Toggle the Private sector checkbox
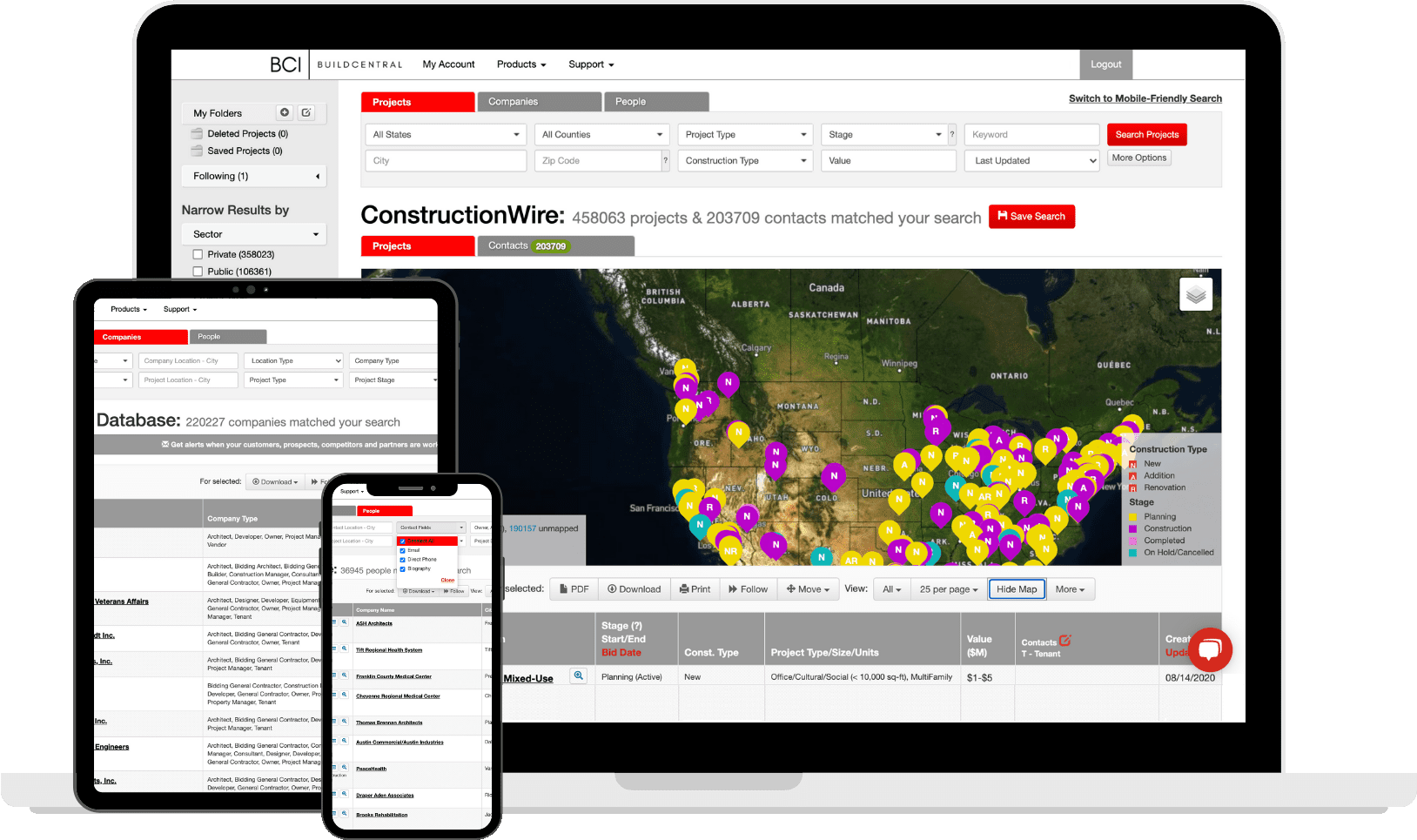The width and height of the screenshot is (1417, 840). pyautogui.click(x=198, y=254)
